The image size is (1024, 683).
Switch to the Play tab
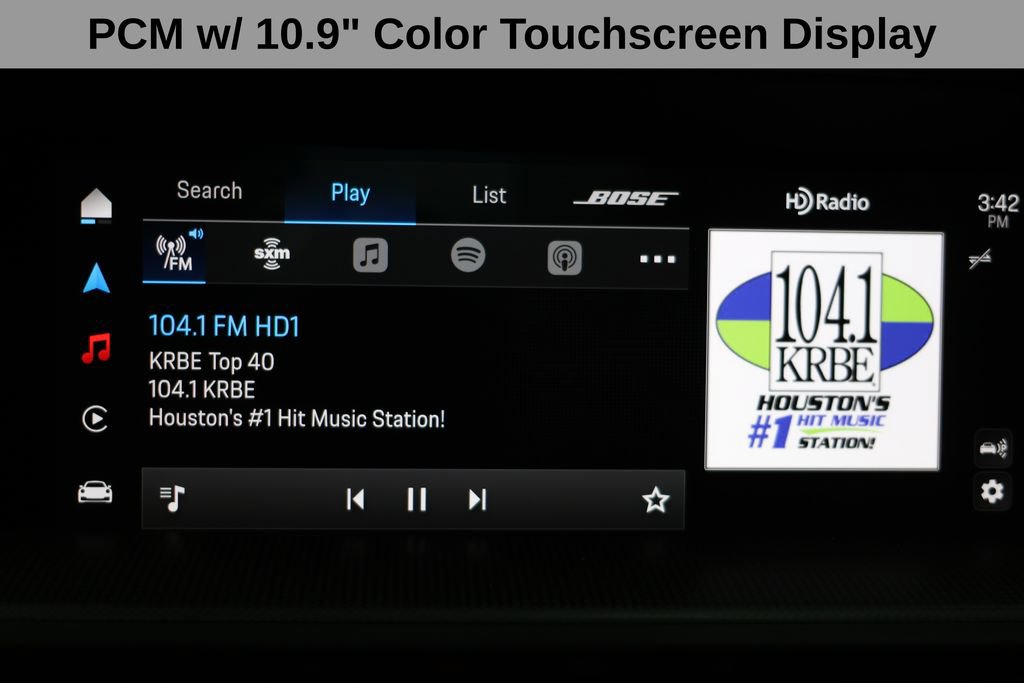(x=350, y=193)
